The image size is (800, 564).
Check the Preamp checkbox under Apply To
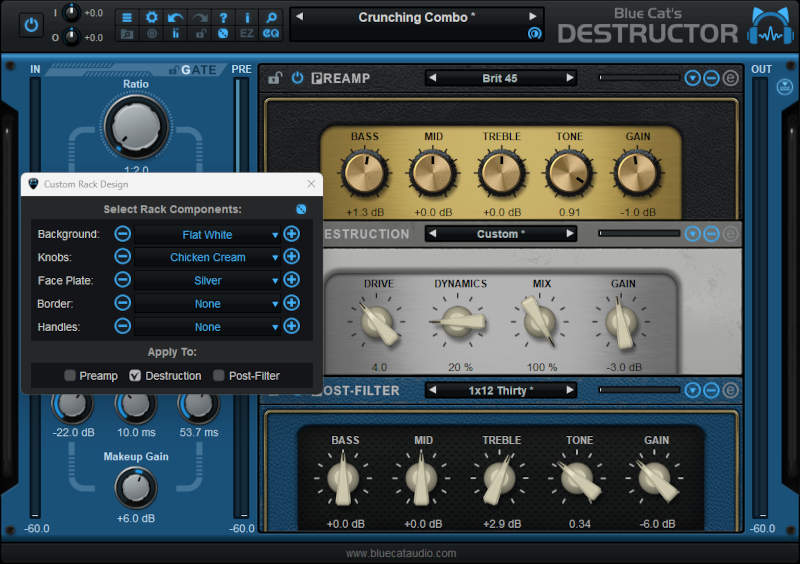[70, 376]
